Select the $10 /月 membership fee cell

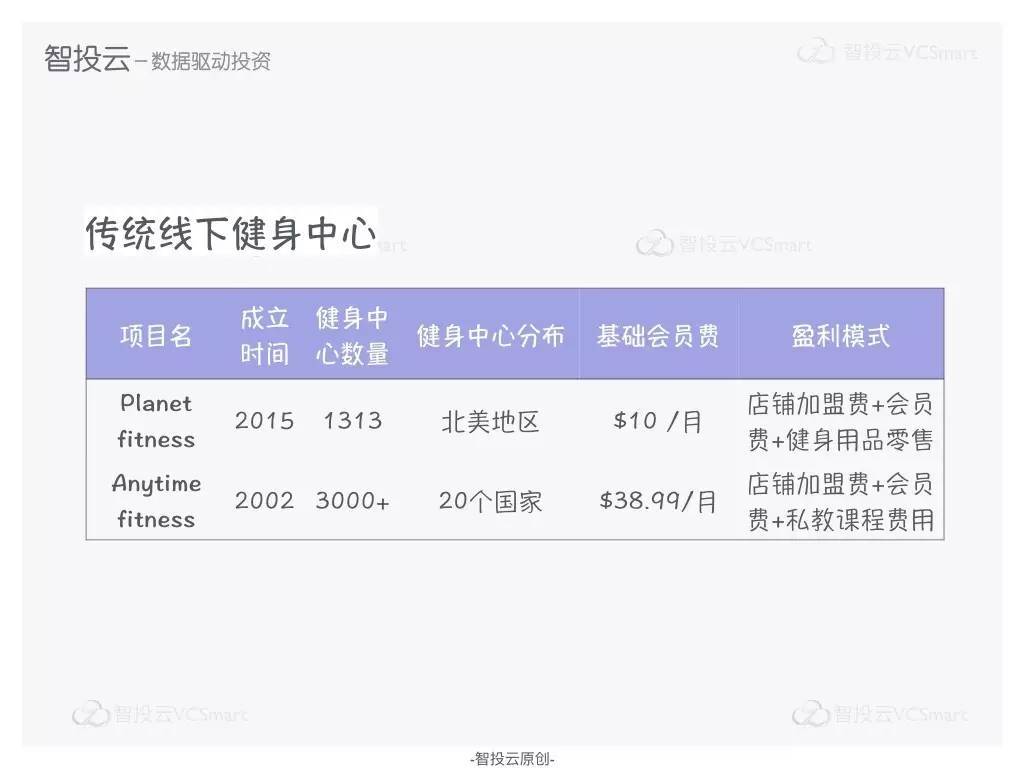(657, 421)
